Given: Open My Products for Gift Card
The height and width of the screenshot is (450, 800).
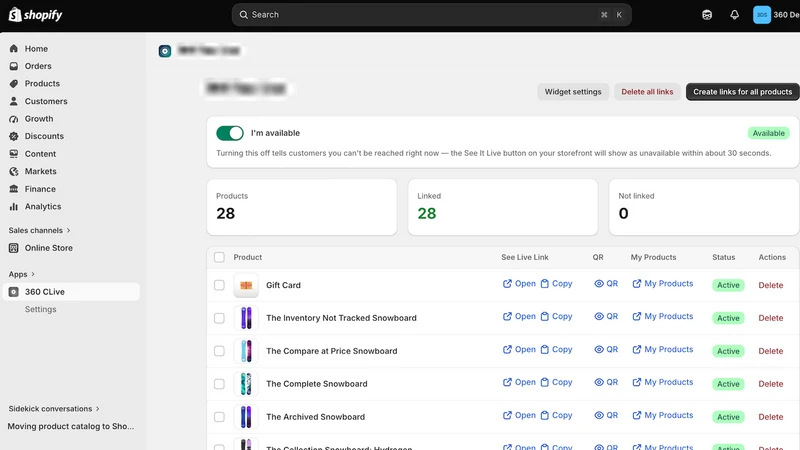Looking at the screenshot, I should tap(663, 284).
